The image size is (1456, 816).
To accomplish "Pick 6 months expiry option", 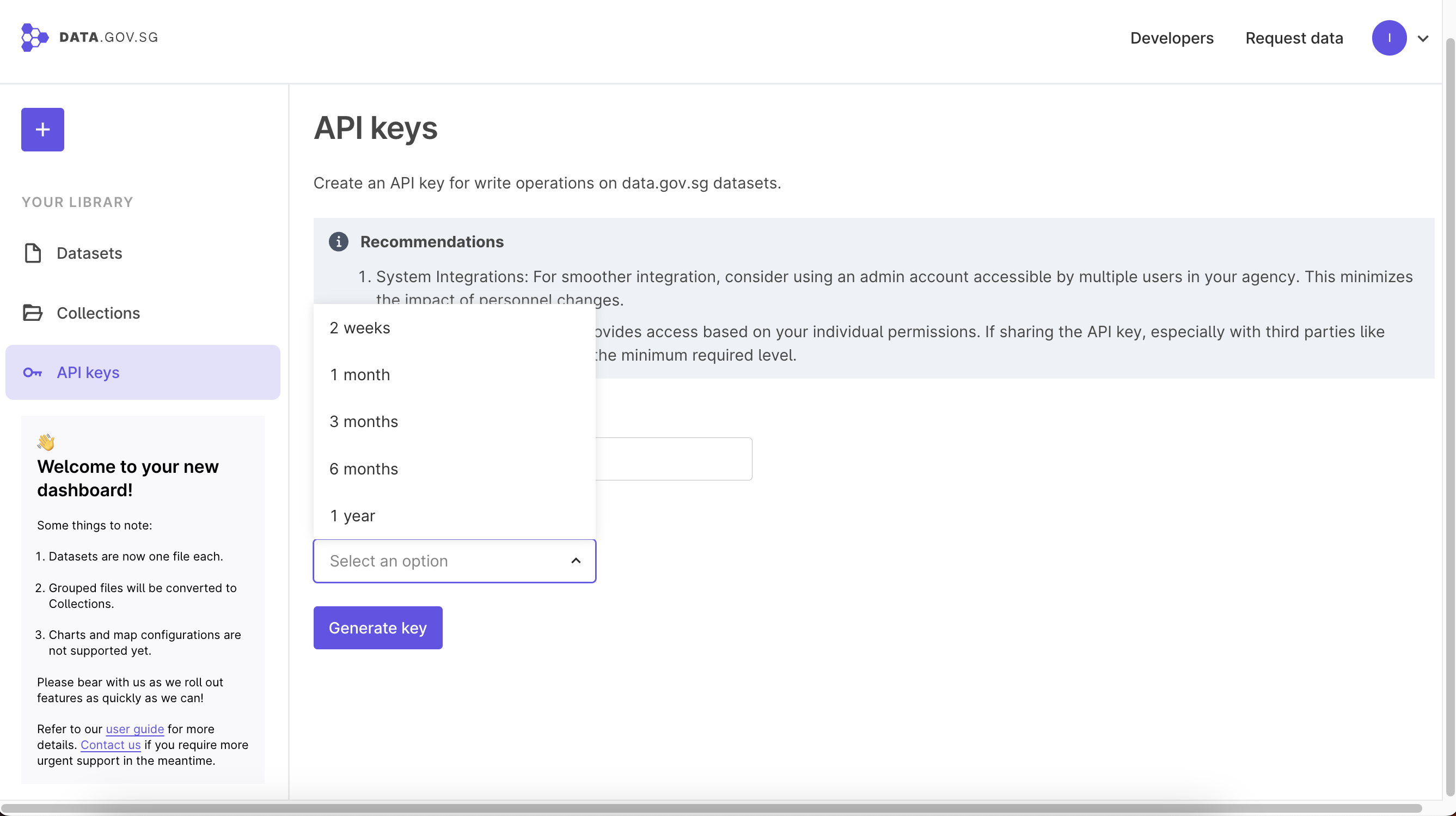I will coord(363,469).
